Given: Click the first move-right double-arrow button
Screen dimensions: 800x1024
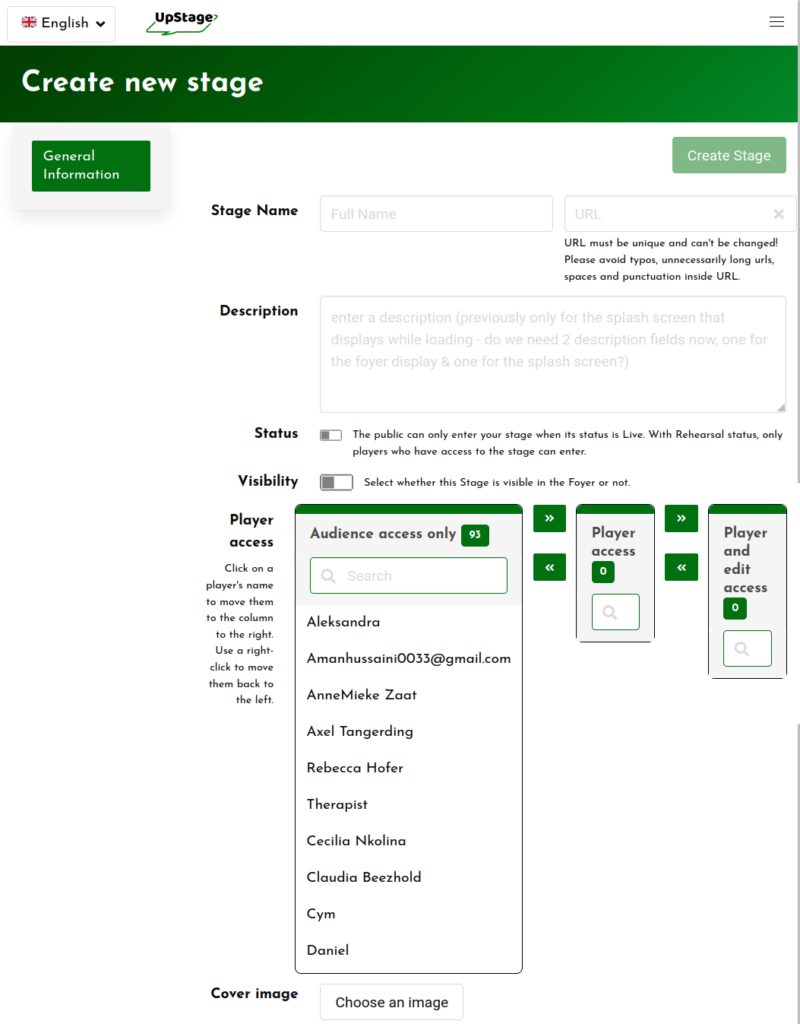Looking at the screenshot, I should (x=549, y=519).
